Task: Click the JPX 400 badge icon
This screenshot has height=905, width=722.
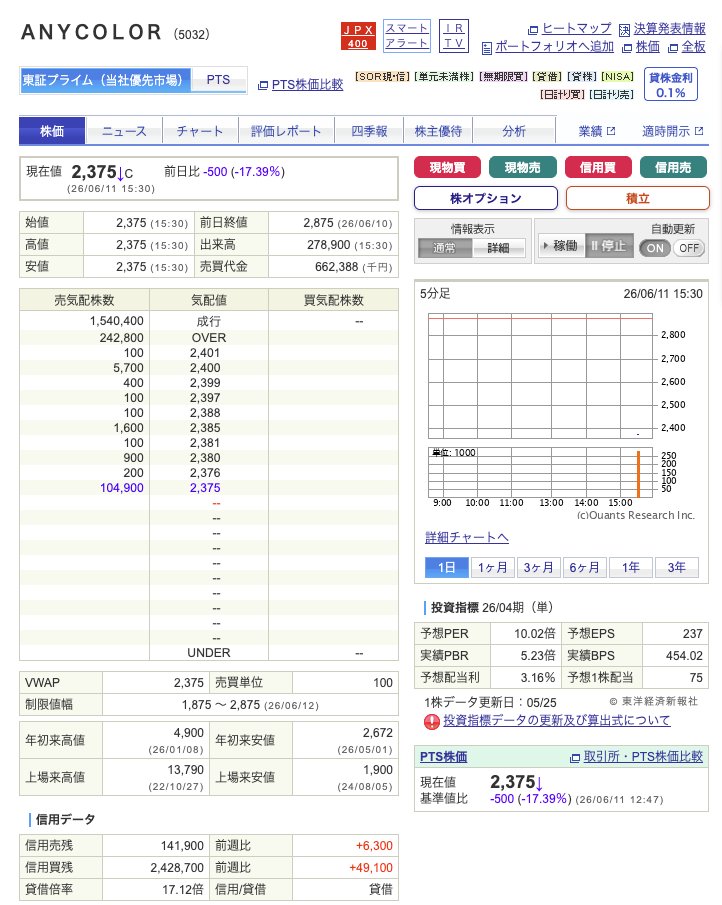Action: [358, 36]
